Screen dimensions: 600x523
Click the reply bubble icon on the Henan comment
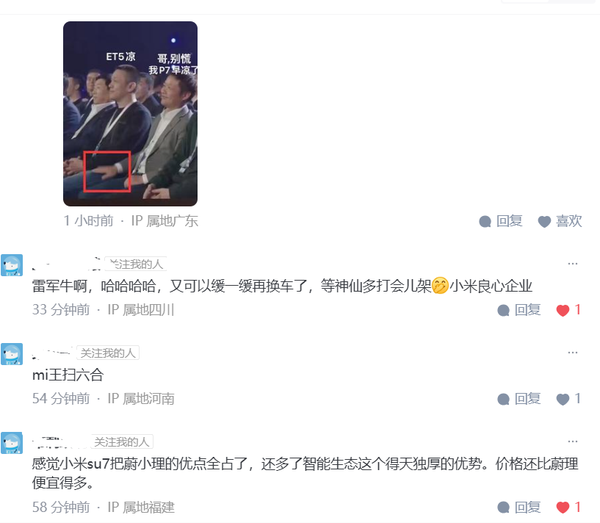[503, 399]
